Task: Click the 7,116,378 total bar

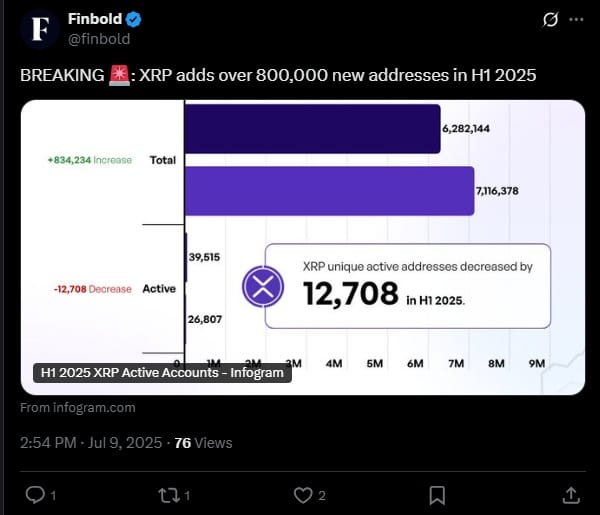Action: click(329, 190)
